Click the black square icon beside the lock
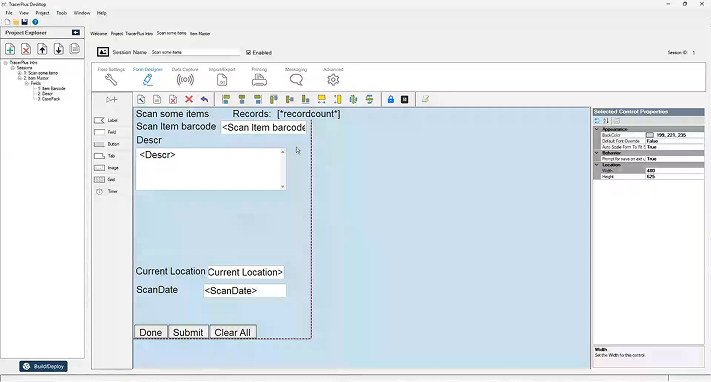The width and height of the screenshot is (711, 382). (x=405, y=99)
